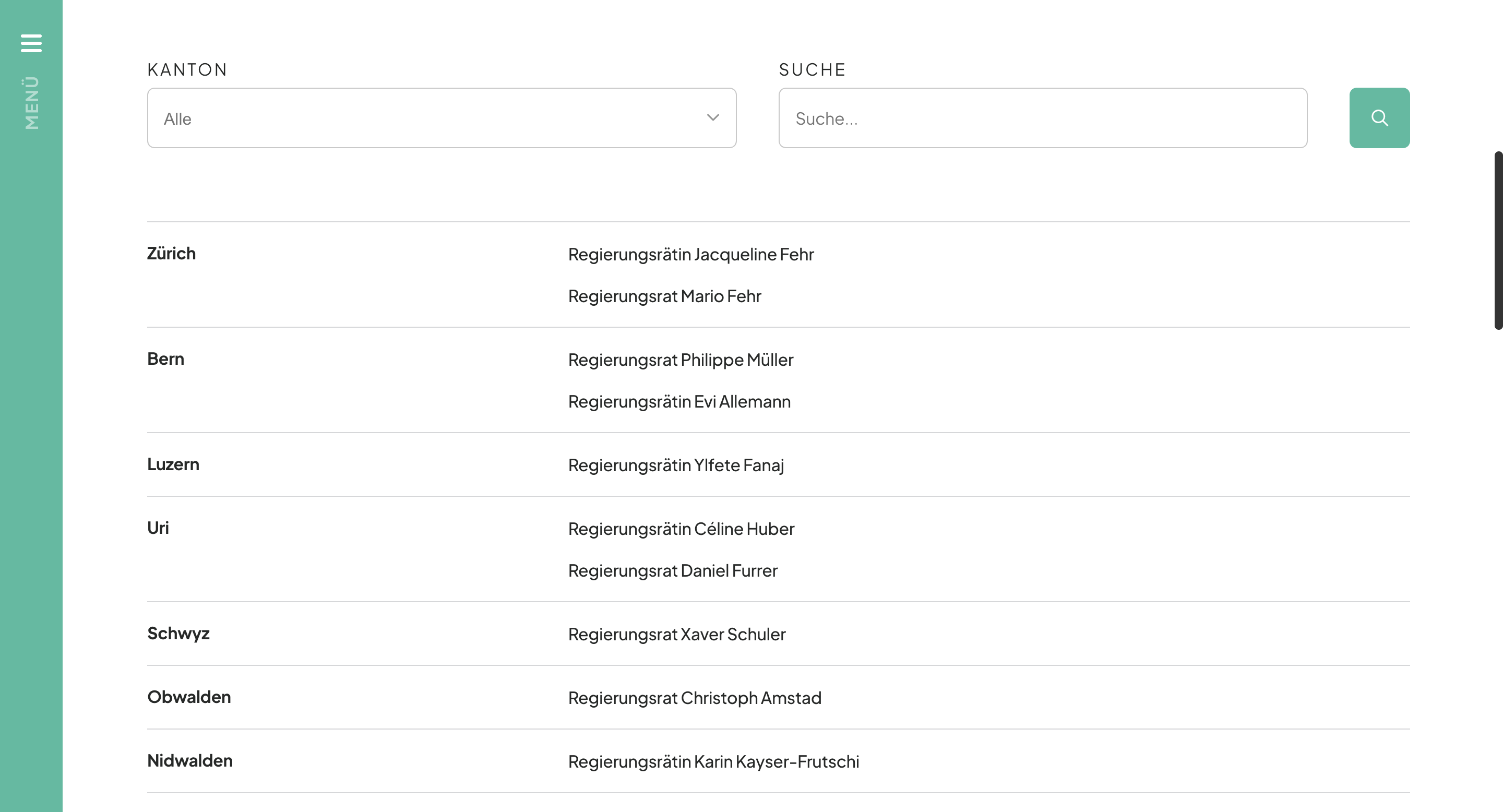Click into the Suche search field
This screenshot has height=812, width=1503.
[1043, 118]
